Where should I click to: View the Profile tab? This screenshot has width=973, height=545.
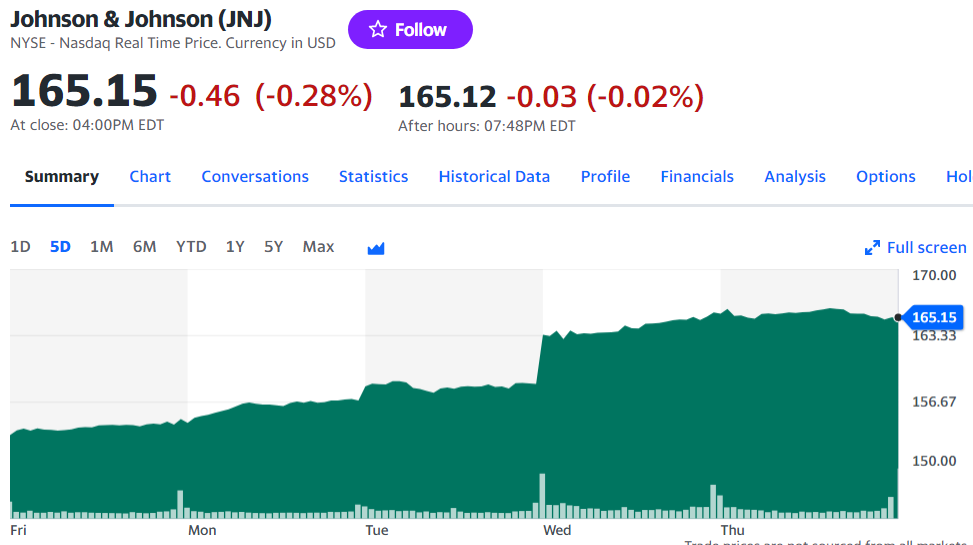pos(605,177)
